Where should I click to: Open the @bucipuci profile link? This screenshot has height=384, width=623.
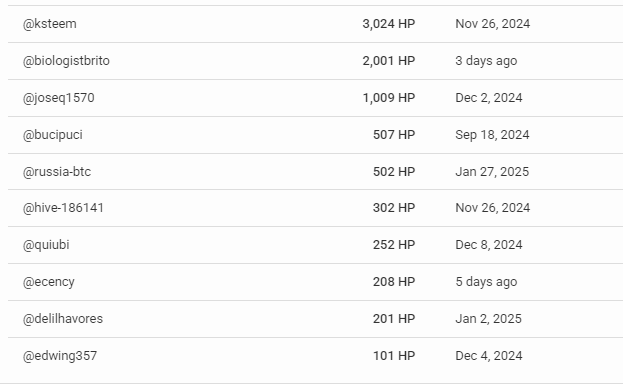[52, 135]
